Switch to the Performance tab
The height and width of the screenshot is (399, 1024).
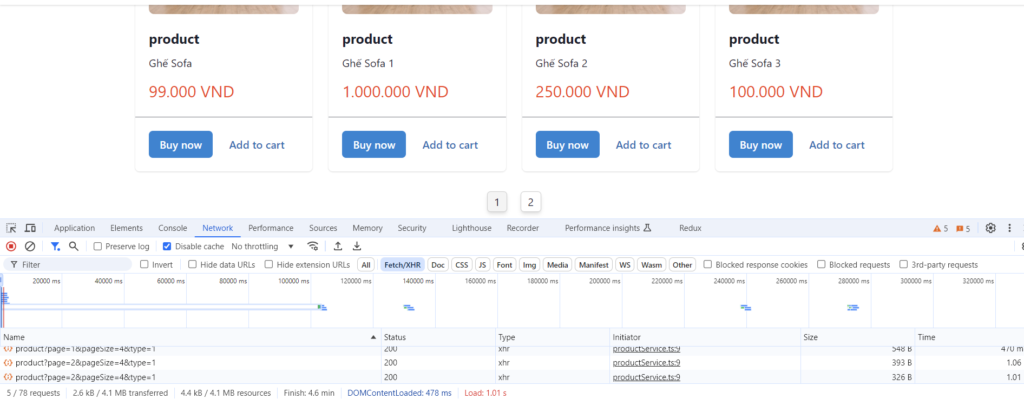click(271, 228)
